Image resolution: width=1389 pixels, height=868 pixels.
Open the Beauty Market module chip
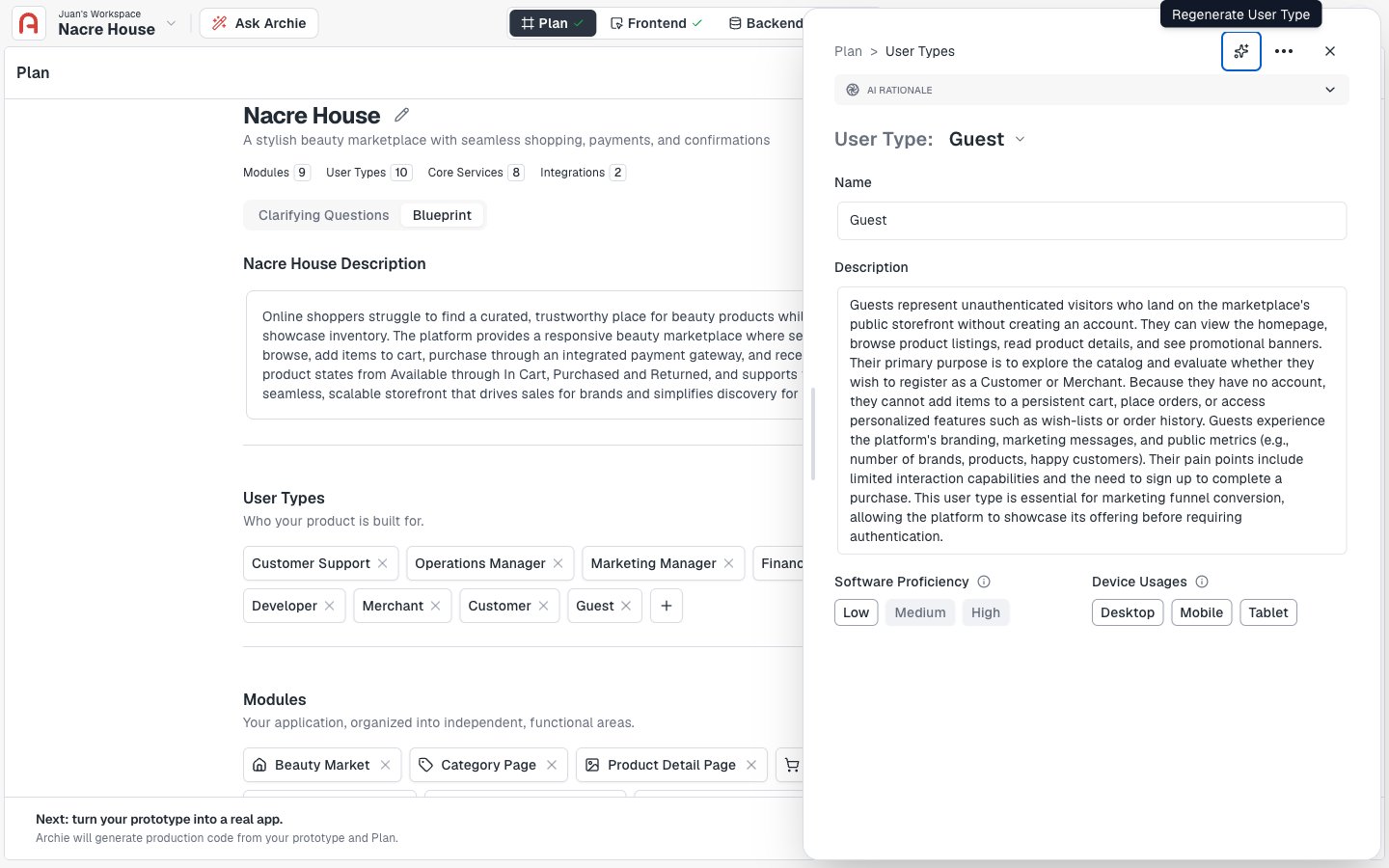[322, 765]
